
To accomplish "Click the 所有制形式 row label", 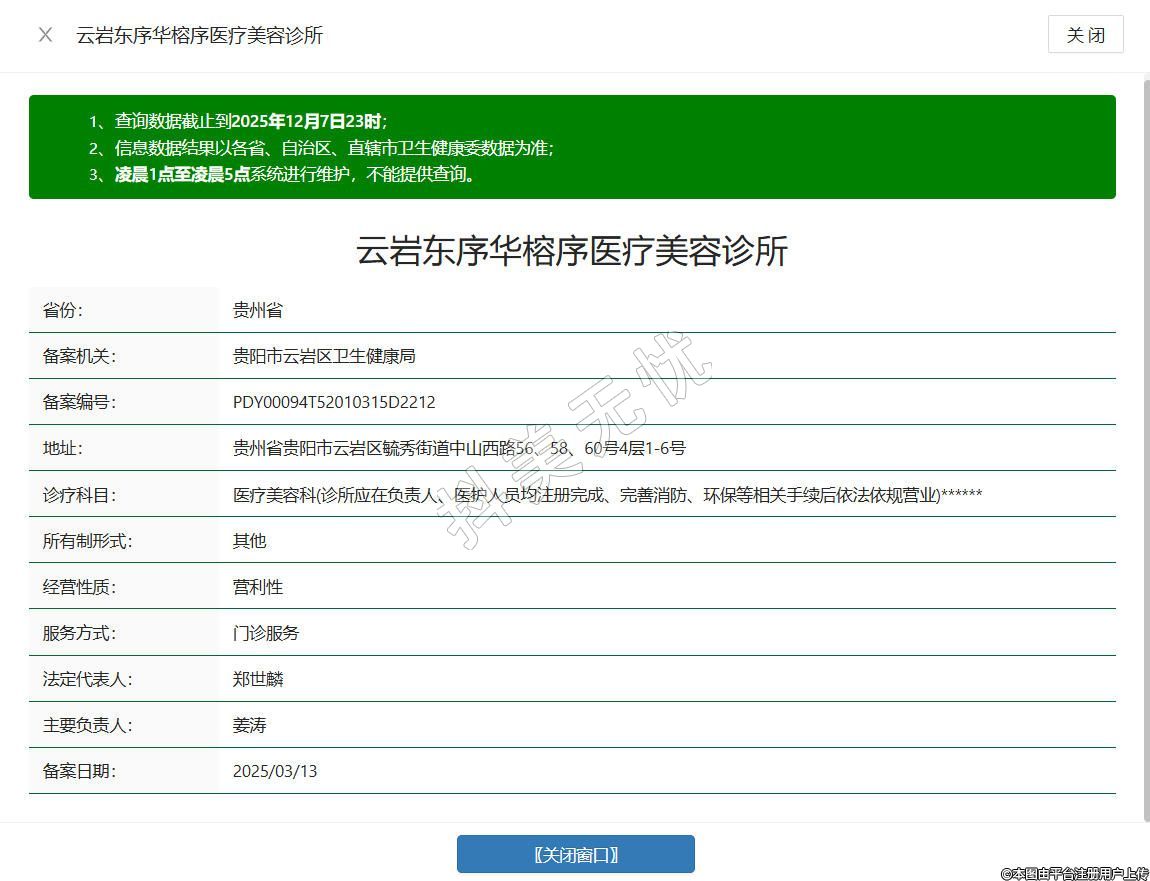I will [87, 541].
